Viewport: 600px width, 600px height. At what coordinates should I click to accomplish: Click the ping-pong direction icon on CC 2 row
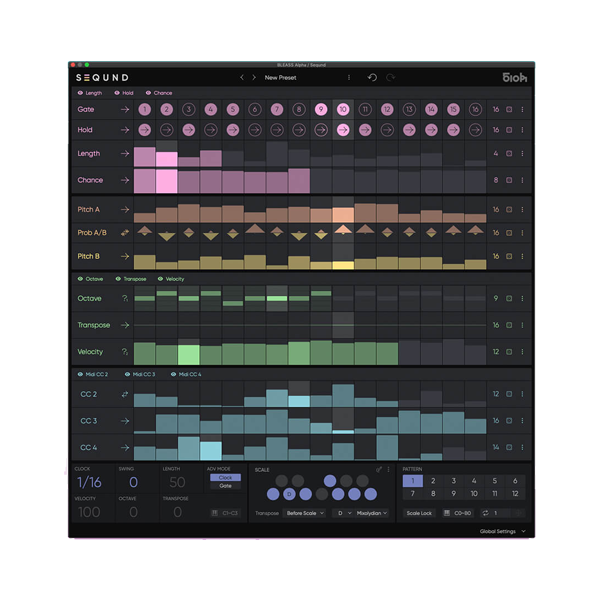pos(125,395)
